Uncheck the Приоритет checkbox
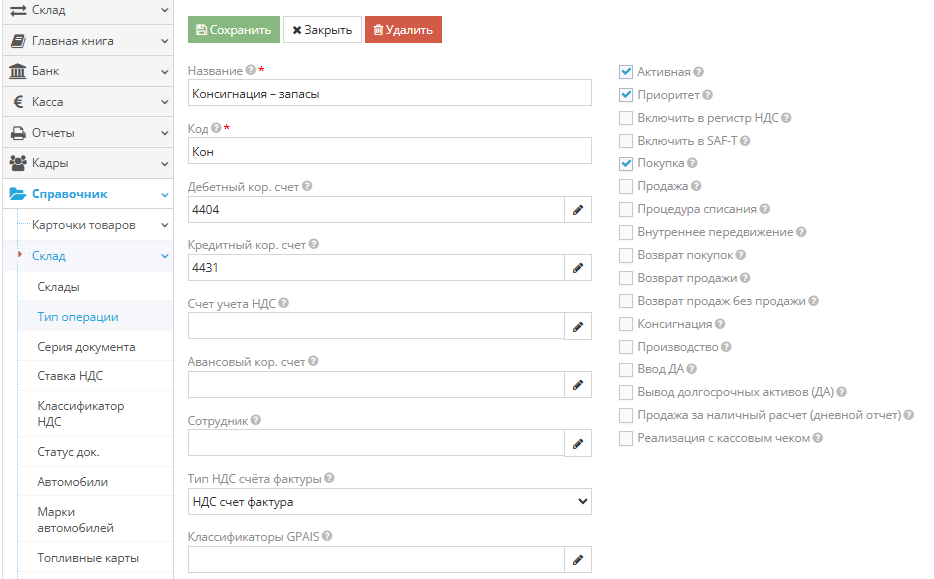The height and width of the screenshot is (579, 934). (x=626, y=95)
